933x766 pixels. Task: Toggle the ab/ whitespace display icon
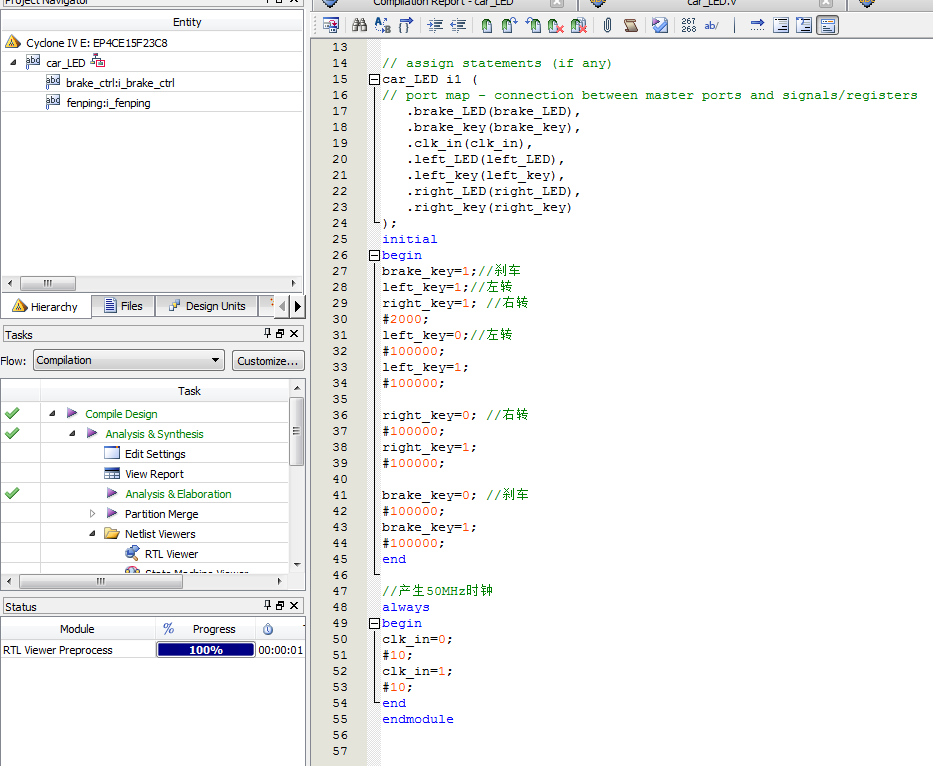pos(712,26)
